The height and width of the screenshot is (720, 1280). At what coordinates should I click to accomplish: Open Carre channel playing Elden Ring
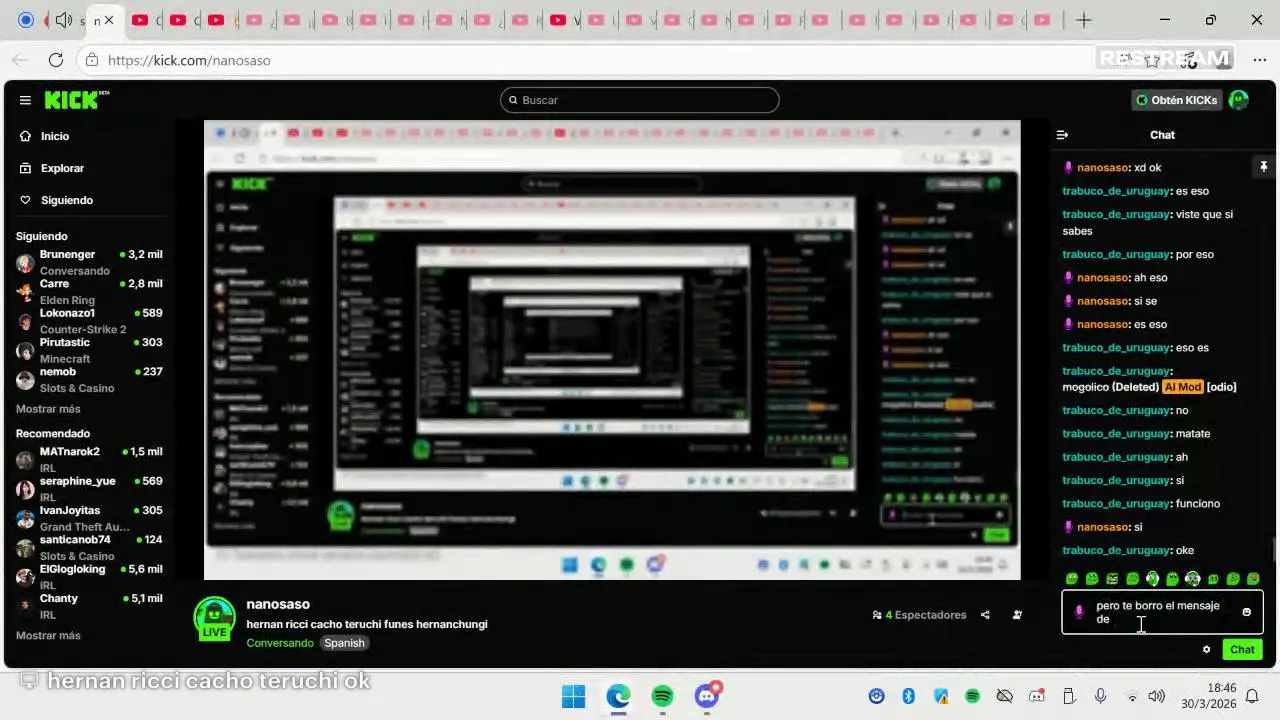pyautogui.click(x=88, y=291)
